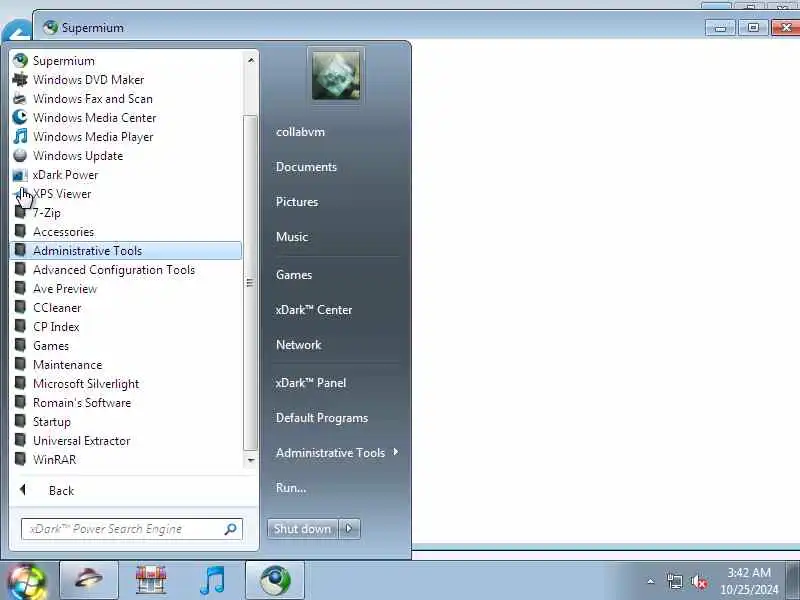The image size is (800, 600).
Task: Open the WinRAR folder icon
Action: click(20, 459)
